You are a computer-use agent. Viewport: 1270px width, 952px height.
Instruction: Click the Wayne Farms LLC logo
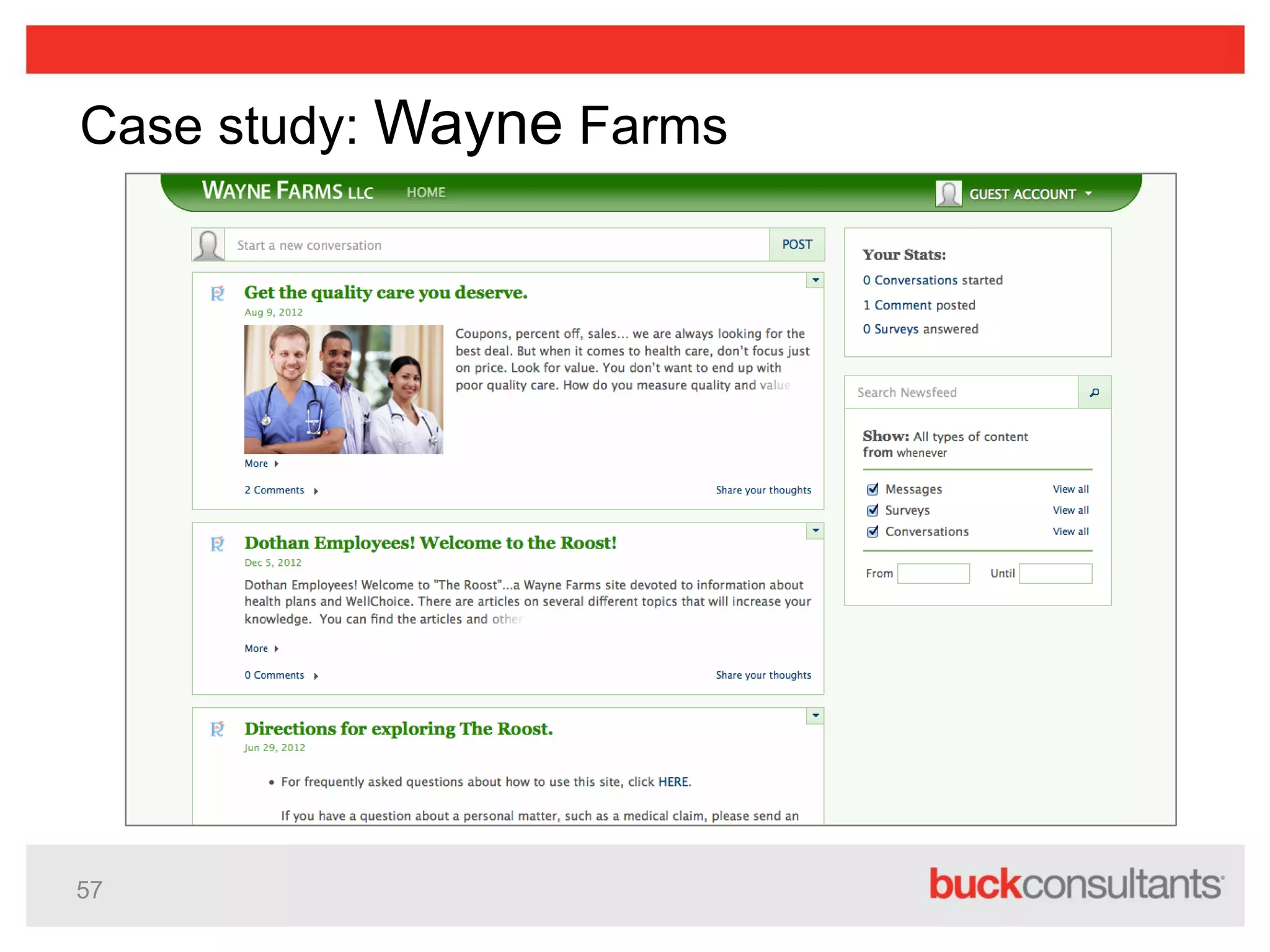point(288,190)
